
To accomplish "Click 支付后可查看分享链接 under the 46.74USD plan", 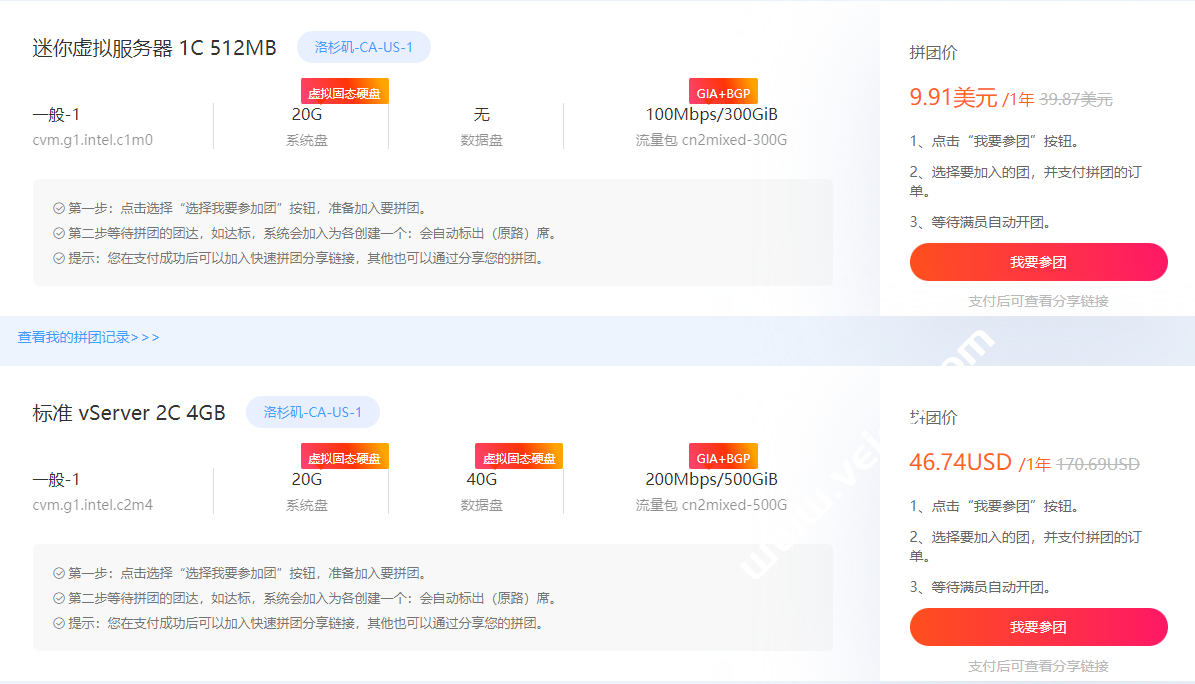I will (x=1038, y=666).
